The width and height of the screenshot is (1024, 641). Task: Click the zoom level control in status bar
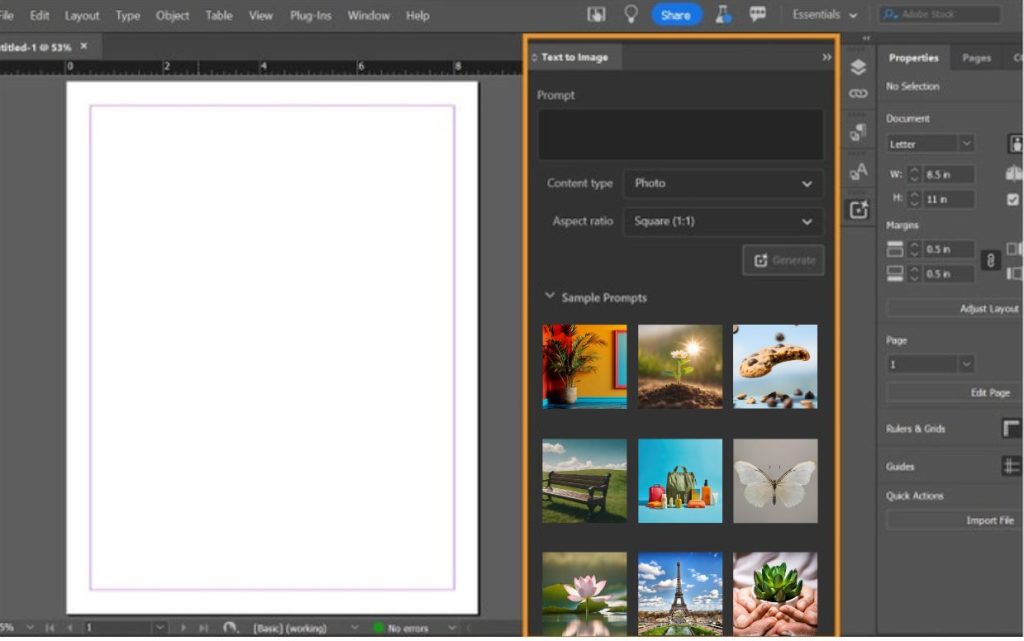10,628
